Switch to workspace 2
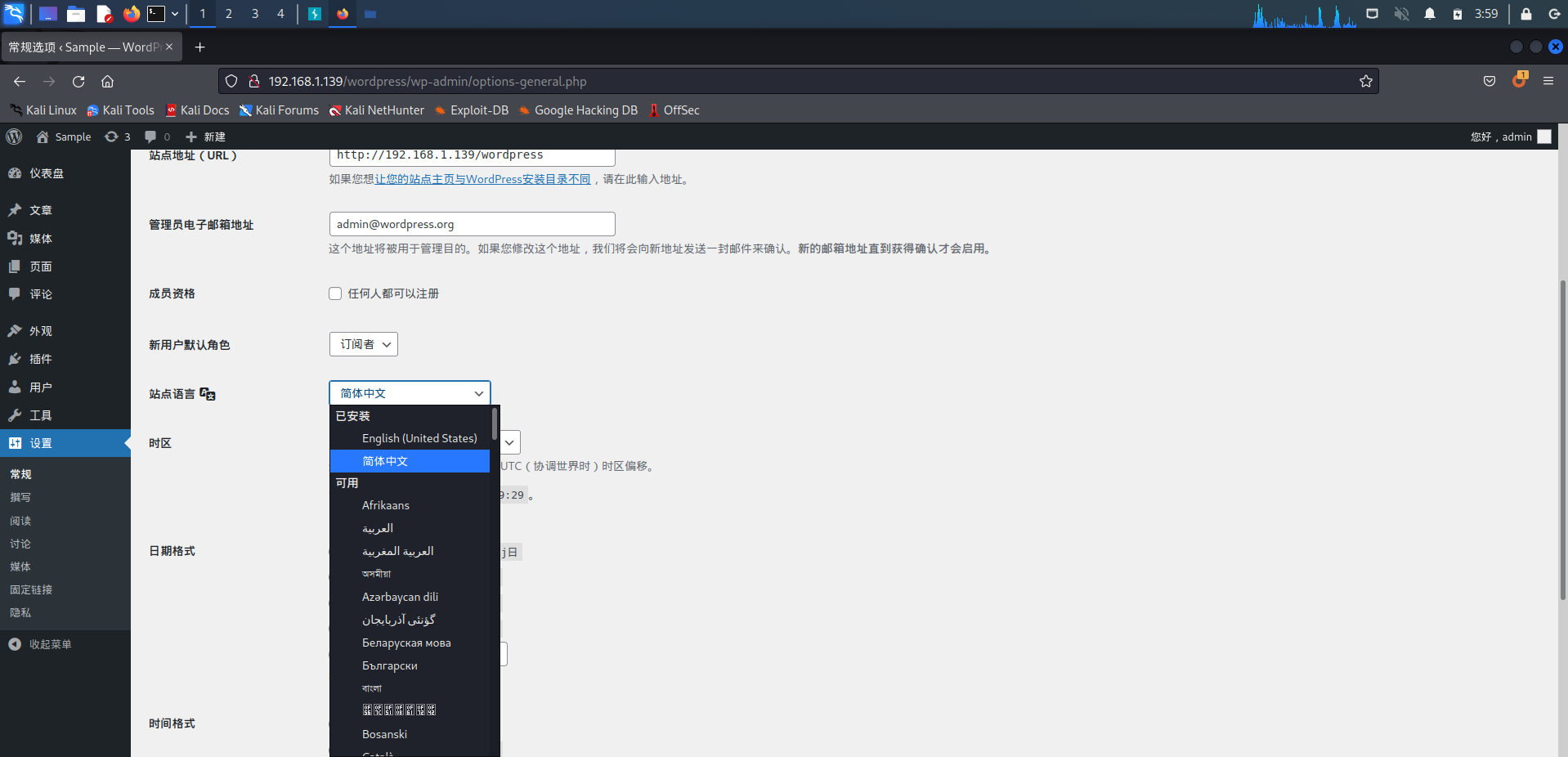 (x=229, y=13)
